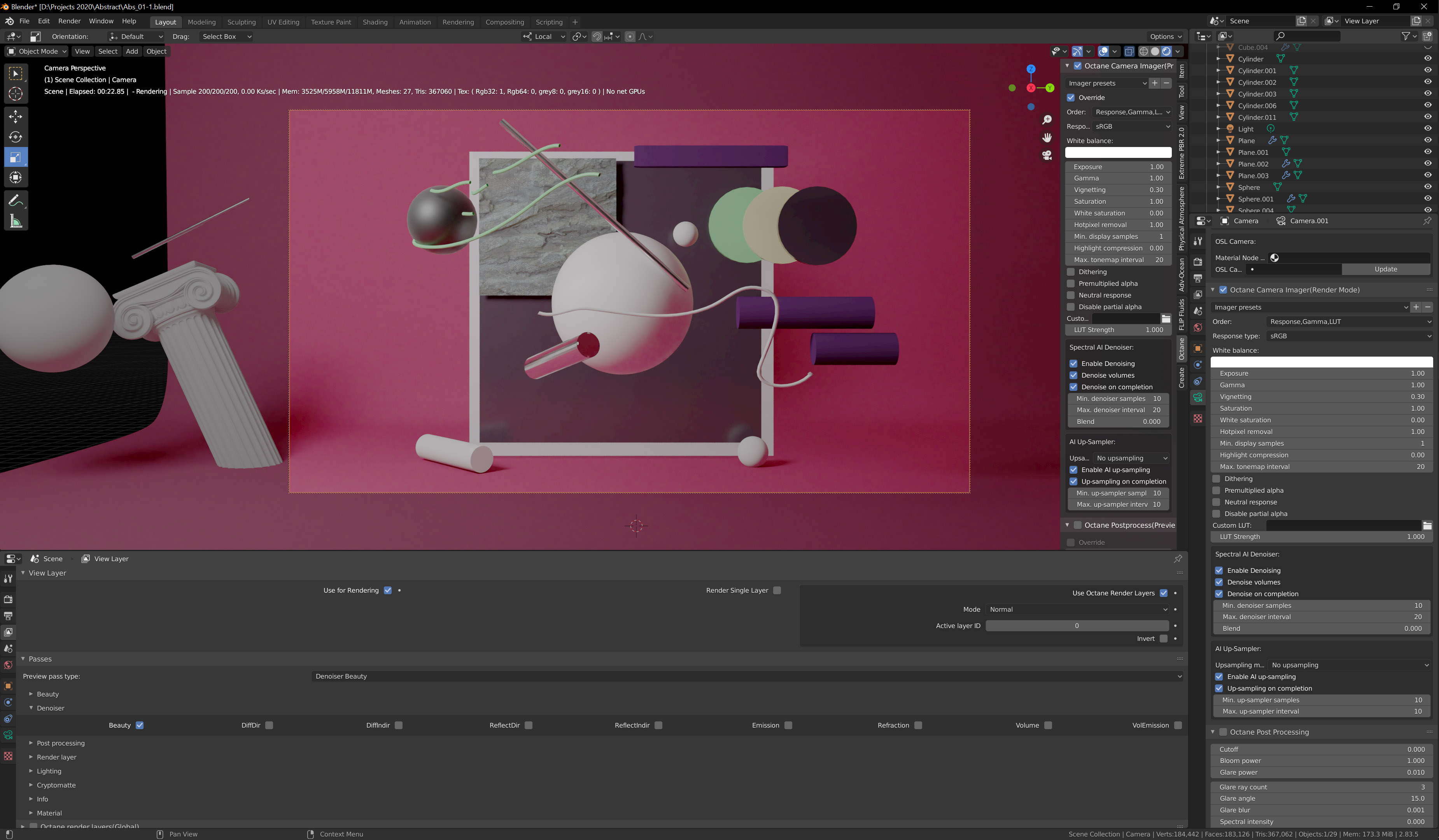Screen dimensions: 1439x840
Task: Select the Move tool in toolbar
Action: (16, 117)
